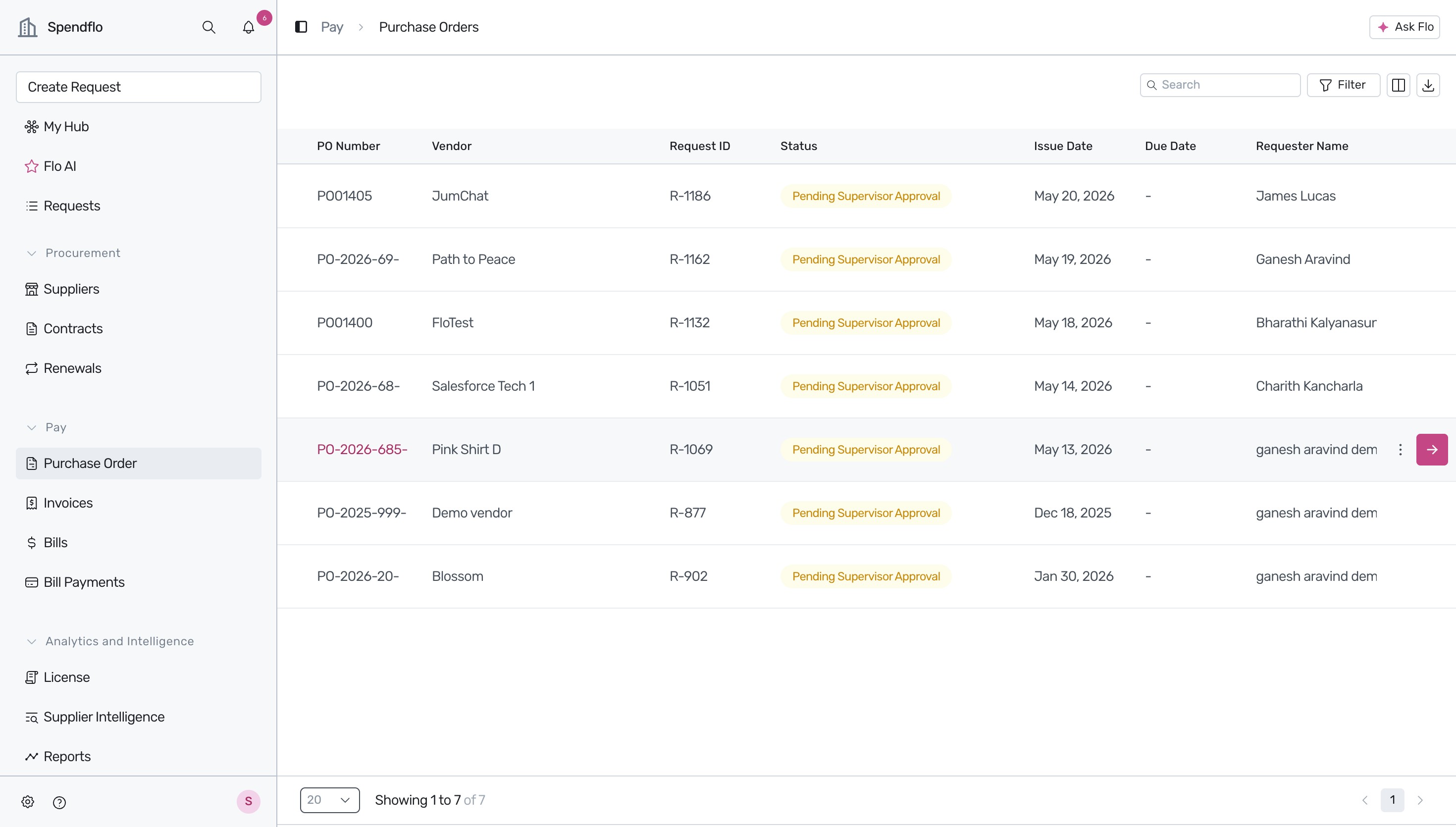Click the Create Request button

point(139,87)
